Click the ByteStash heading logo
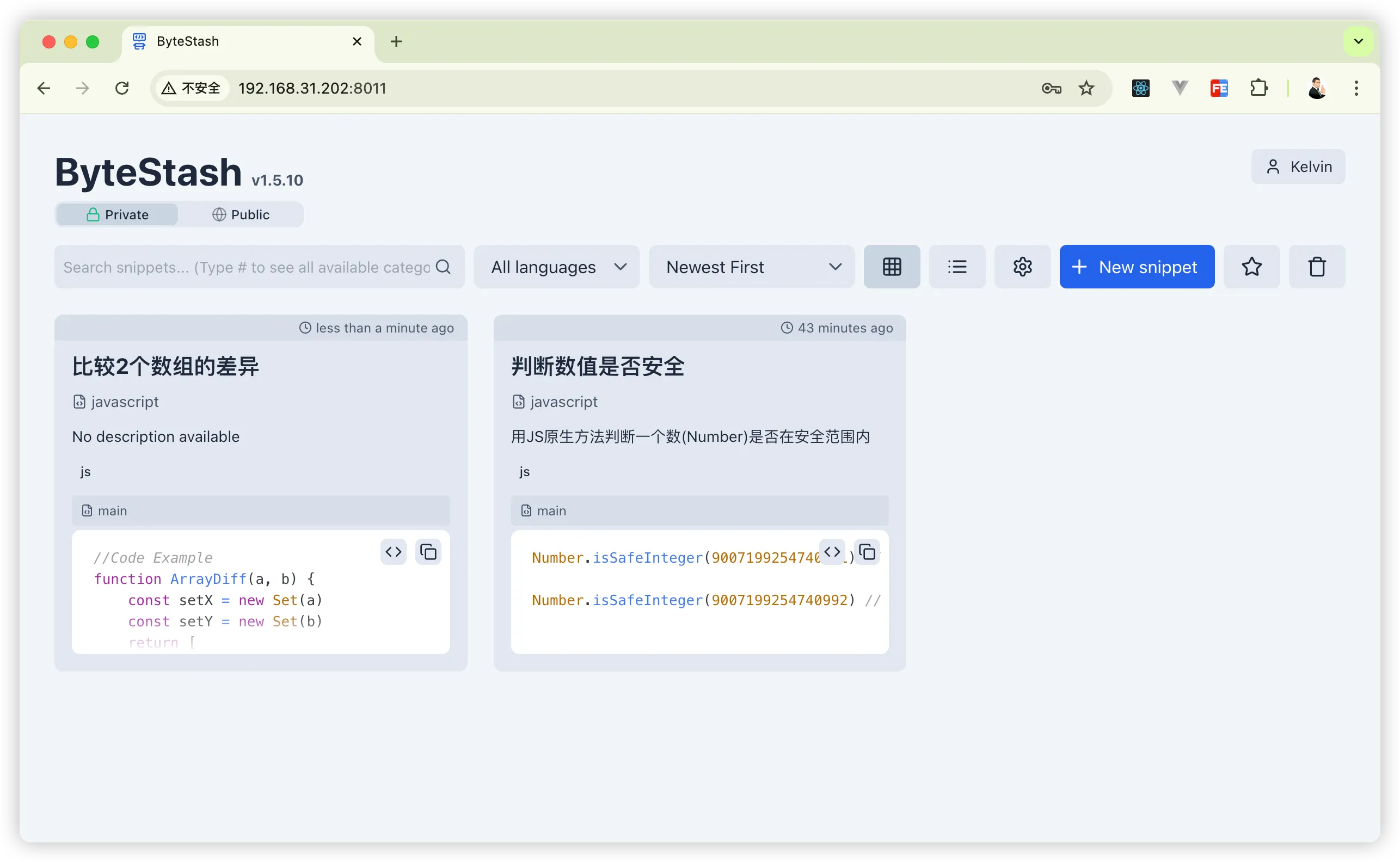This screenshot has width=1400, height=862. click(x=148, y=172)
